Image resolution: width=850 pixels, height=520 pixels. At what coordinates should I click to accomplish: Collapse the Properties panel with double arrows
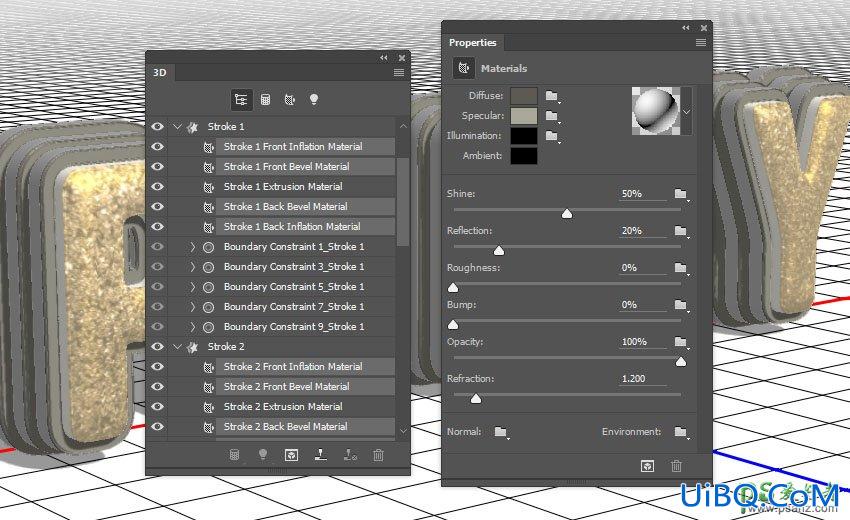[x=686, y=28]
